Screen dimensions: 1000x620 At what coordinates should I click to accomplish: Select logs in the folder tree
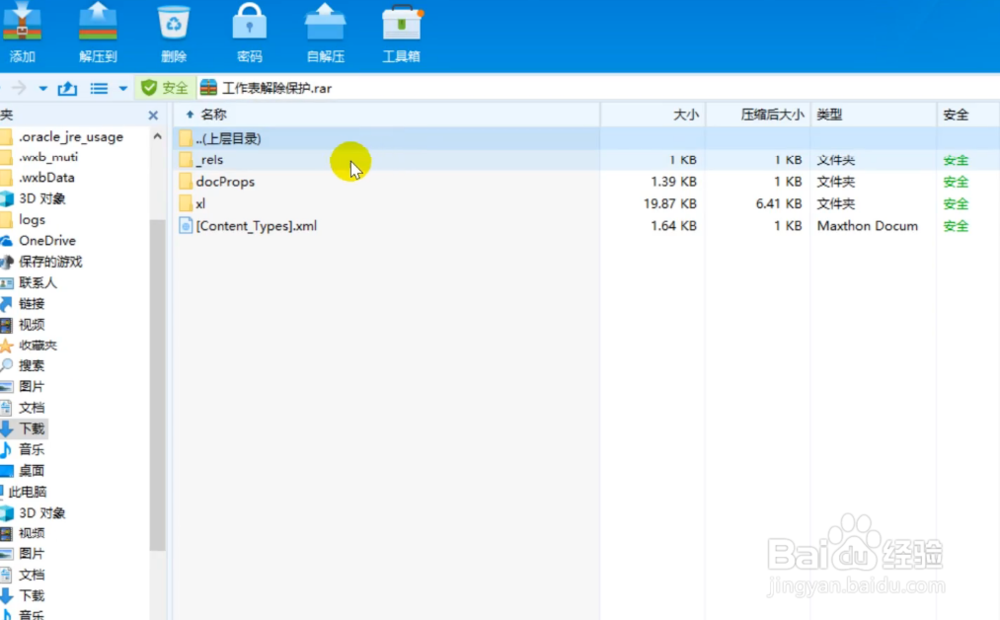pos(32,219)
